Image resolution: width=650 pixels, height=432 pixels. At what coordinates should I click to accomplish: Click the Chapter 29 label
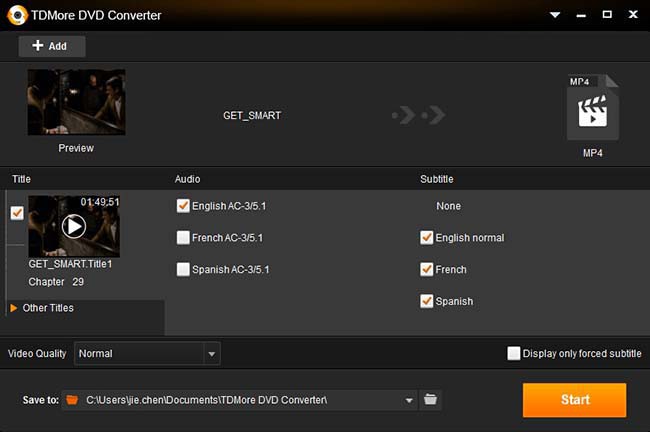point(56,282)
